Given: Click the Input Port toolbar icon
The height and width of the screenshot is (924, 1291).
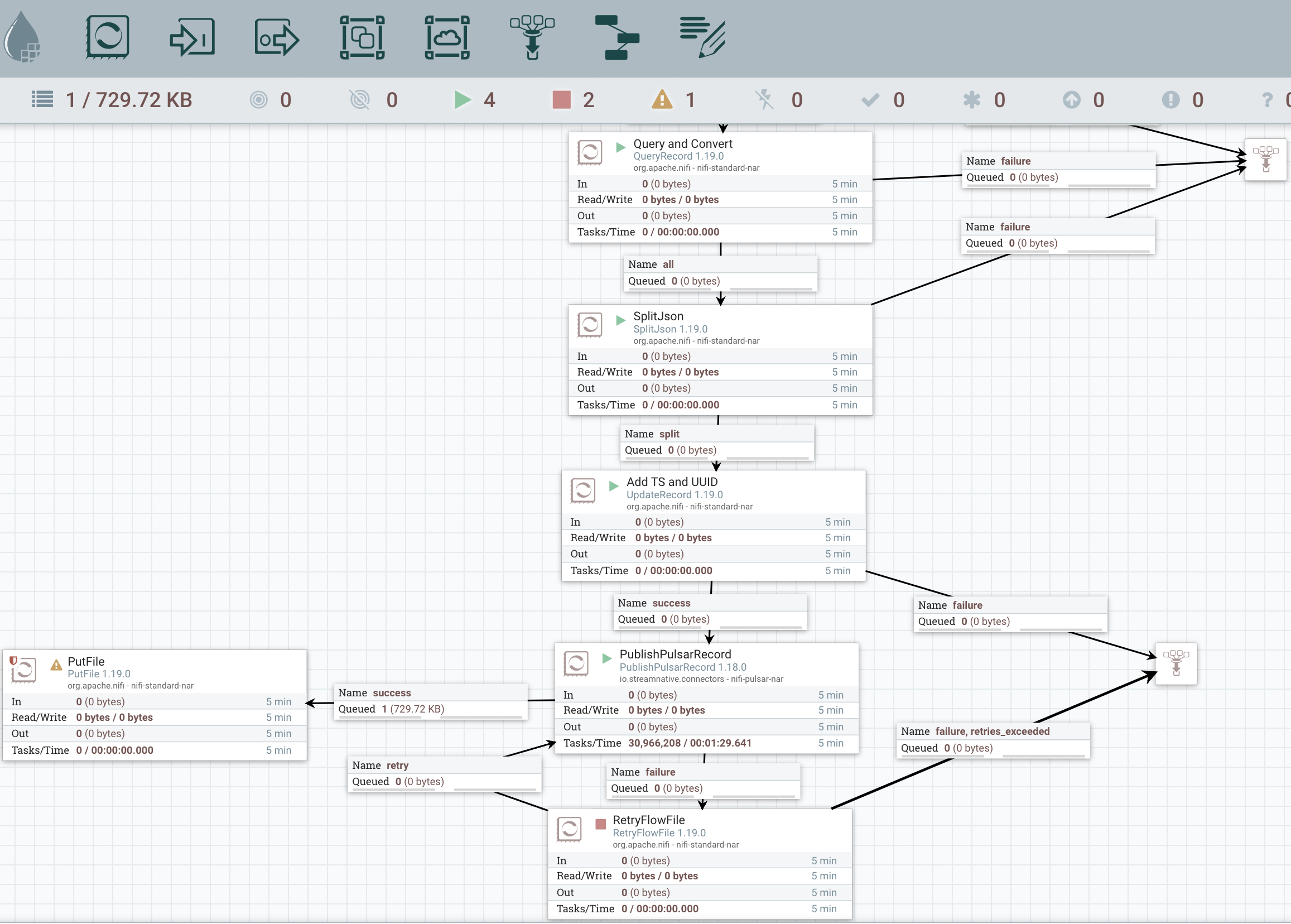Looking at the screenshot, I should (x=192, y=37).
